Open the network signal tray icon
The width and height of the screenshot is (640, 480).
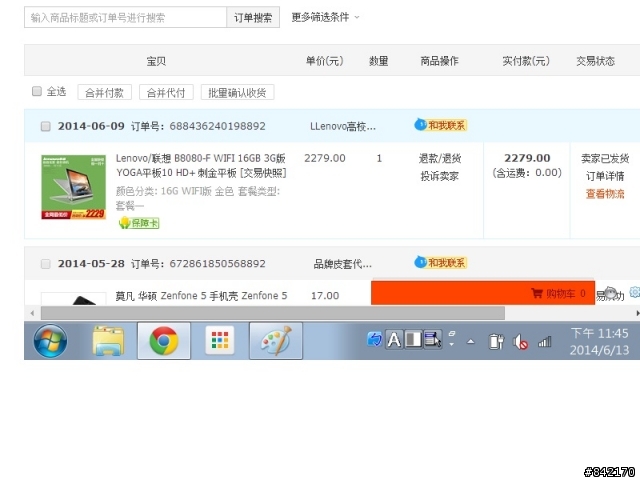coord(544,342)
